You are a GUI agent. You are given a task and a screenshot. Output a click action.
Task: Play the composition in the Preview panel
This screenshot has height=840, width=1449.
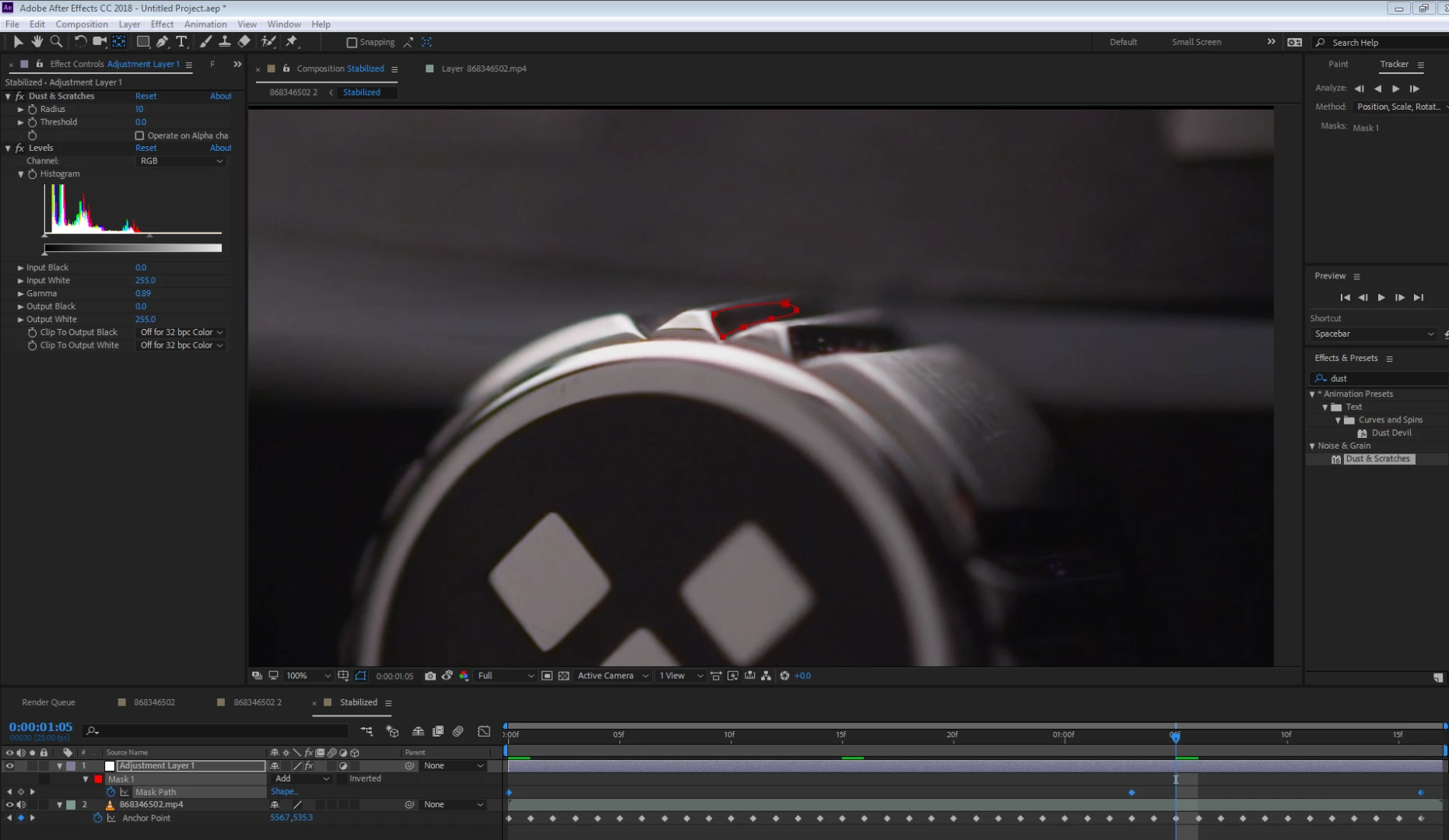tap(1381, 298)
